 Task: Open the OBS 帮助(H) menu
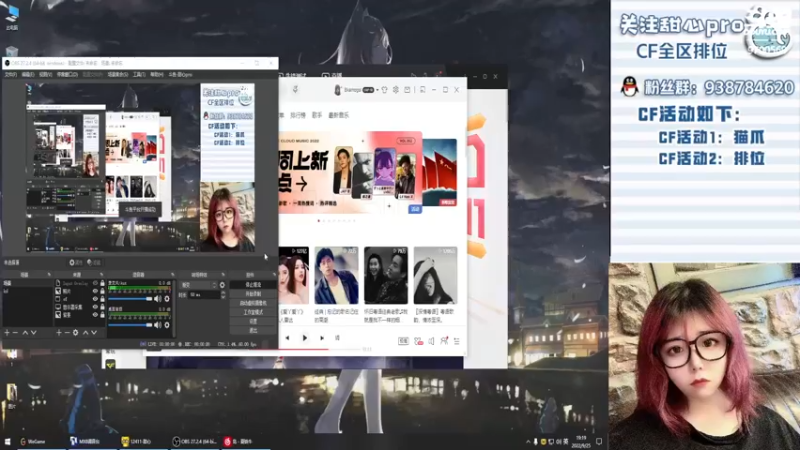click(x=157, y=74)
